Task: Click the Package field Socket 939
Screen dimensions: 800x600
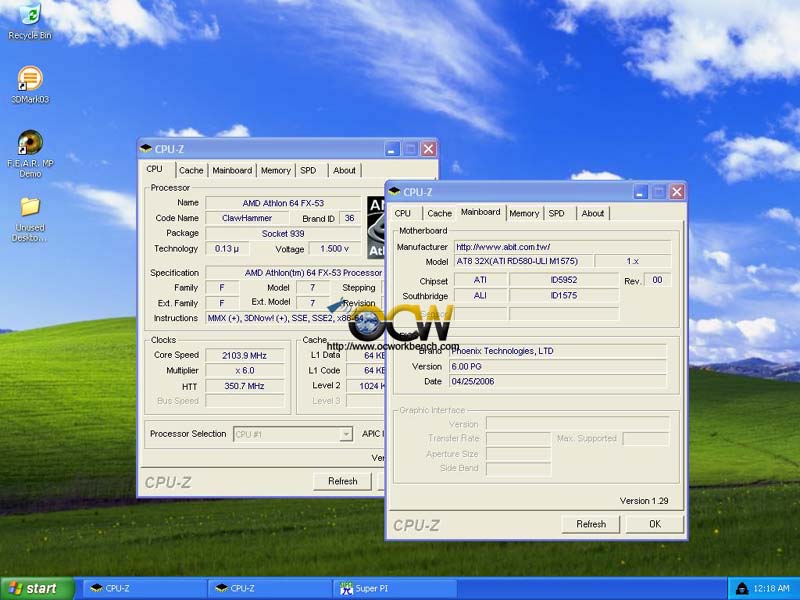Action: [283, 233]
